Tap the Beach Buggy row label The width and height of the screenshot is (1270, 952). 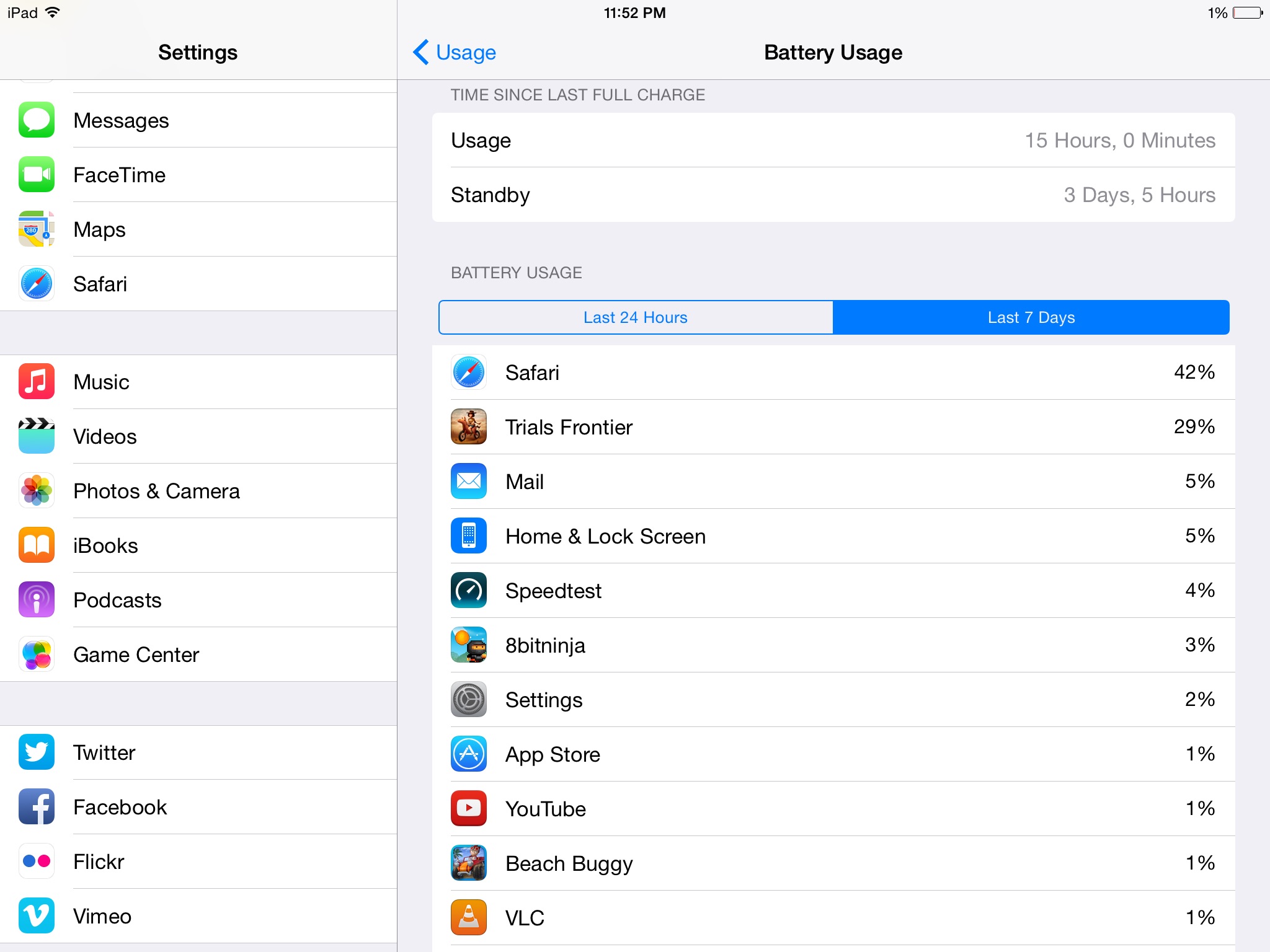point(569,864)
